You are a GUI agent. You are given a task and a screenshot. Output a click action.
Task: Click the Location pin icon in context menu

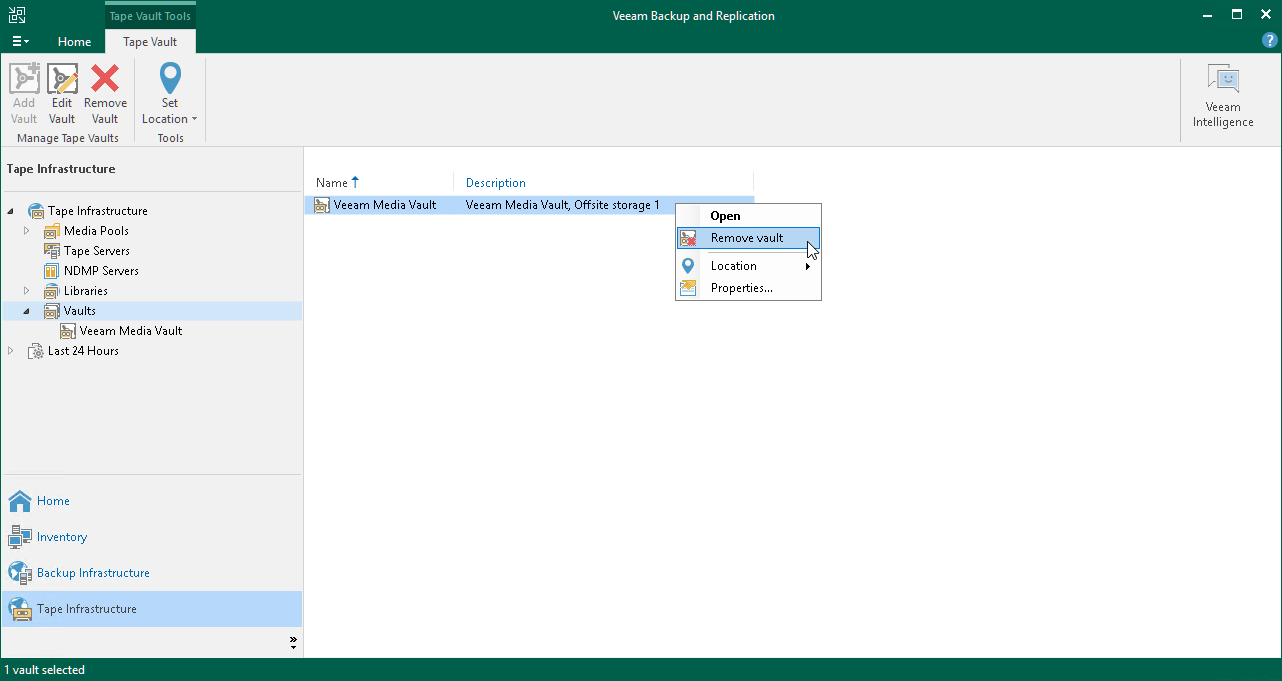(x=688, y=266)
